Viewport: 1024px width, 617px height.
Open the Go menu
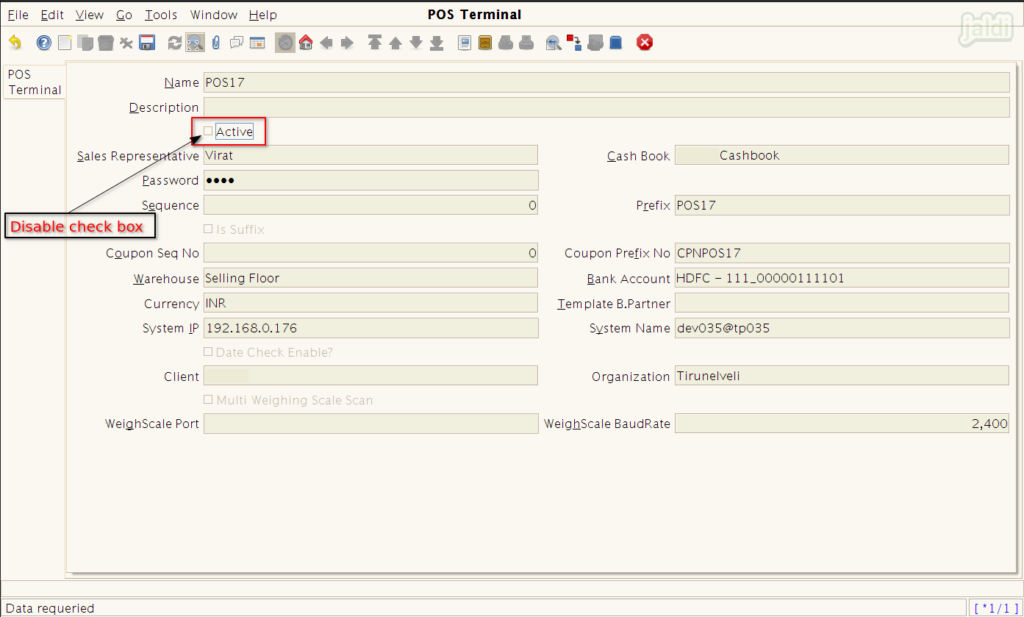point(124,14)
